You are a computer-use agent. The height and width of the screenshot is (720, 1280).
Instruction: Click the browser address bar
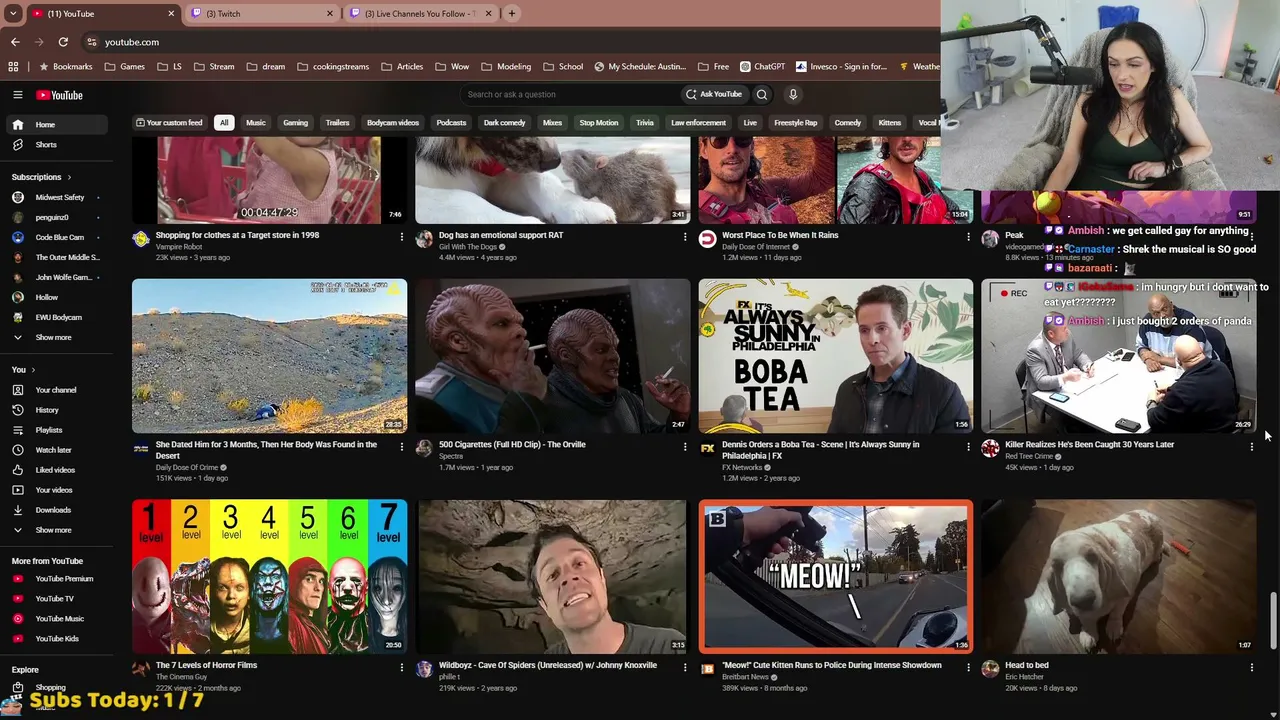pyautogui.click(x=510, y=42)
